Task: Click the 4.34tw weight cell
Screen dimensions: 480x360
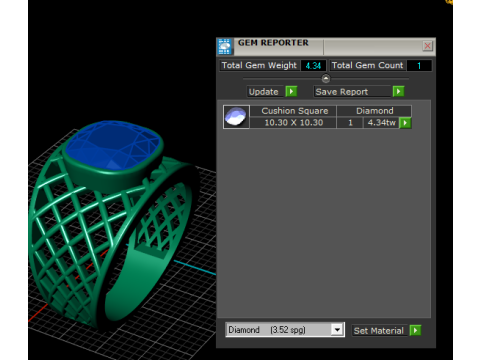Action: [381, 123]
